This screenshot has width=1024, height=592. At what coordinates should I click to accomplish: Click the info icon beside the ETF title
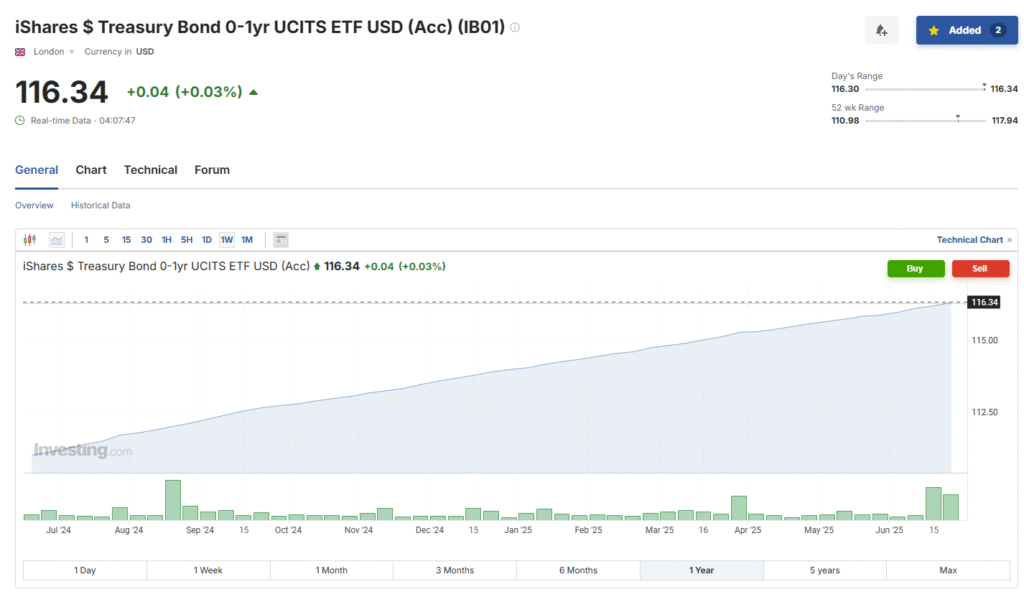[x=515, y=28]
